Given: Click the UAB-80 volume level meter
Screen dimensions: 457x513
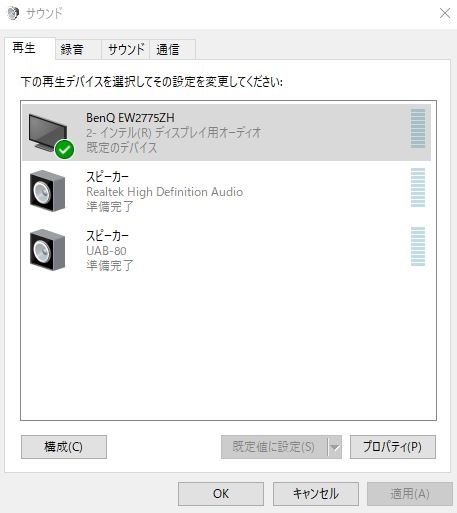Looking at the screenshot, I should [418, 247].
